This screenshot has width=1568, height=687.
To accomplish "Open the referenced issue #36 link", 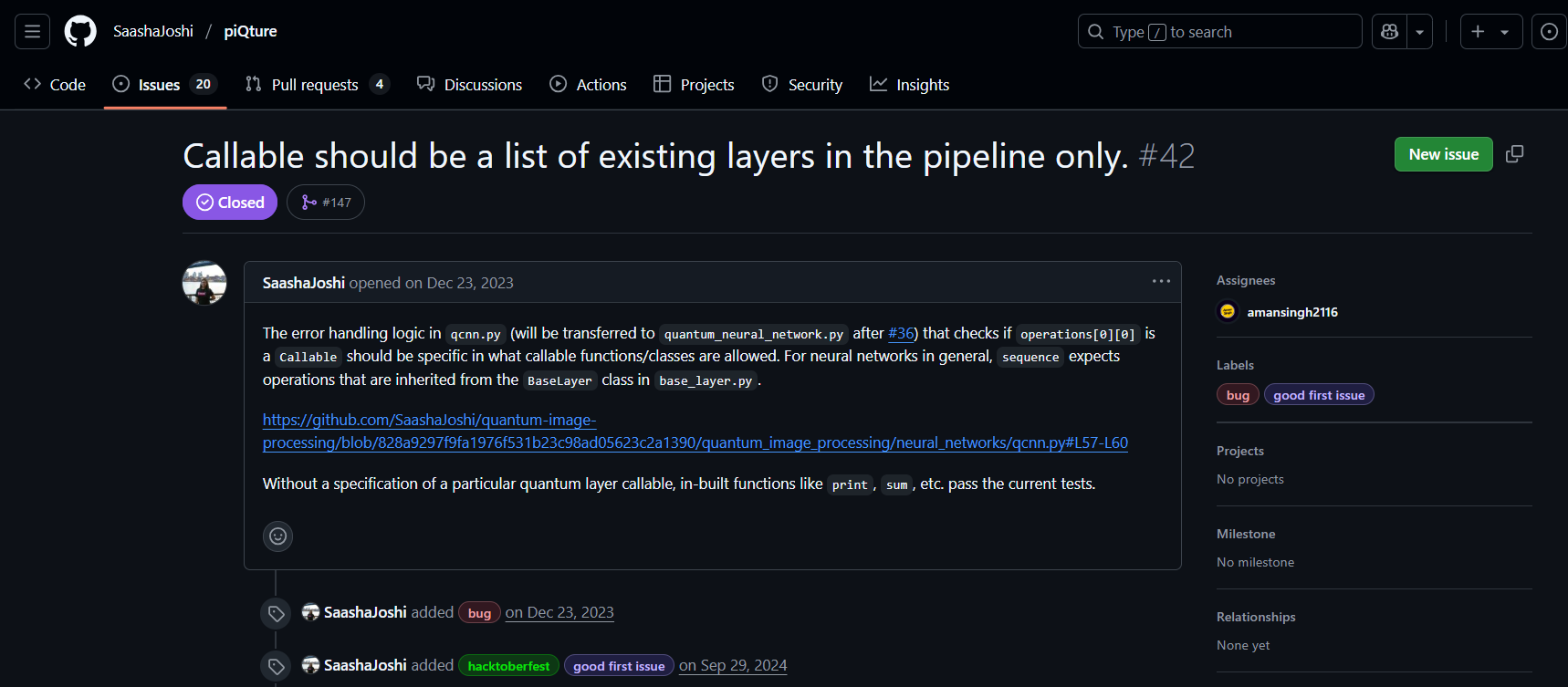I will tap(901, 334).
